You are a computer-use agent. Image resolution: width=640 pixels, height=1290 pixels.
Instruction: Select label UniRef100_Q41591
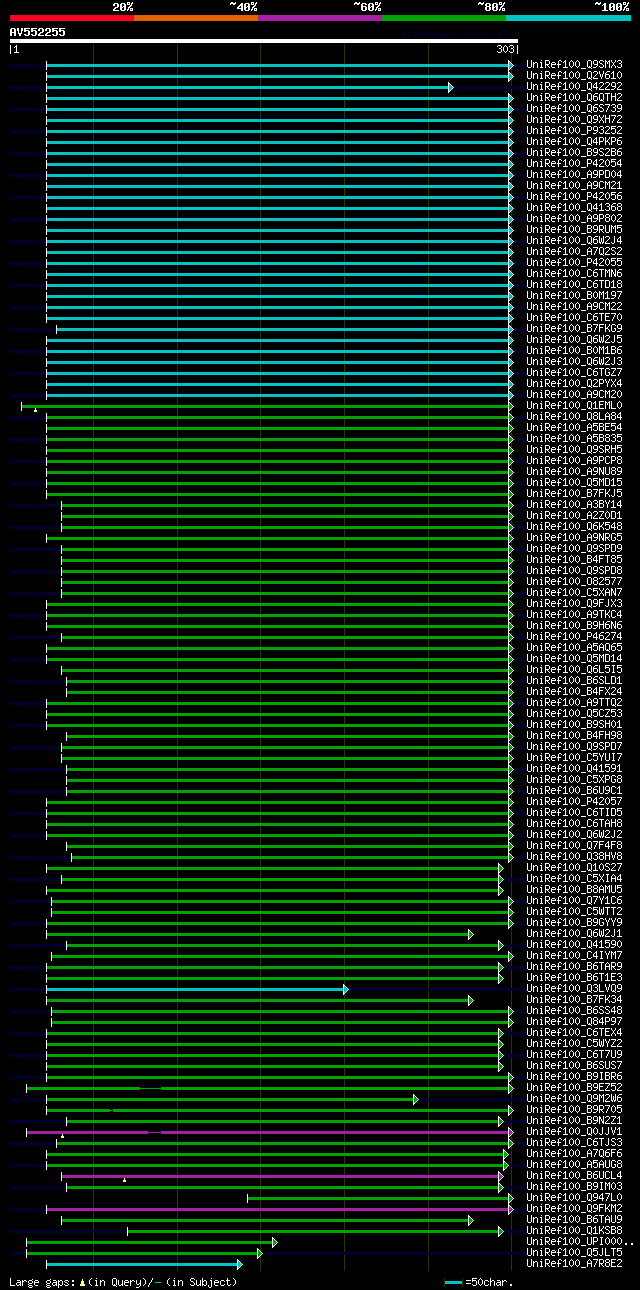coord(574,769)
